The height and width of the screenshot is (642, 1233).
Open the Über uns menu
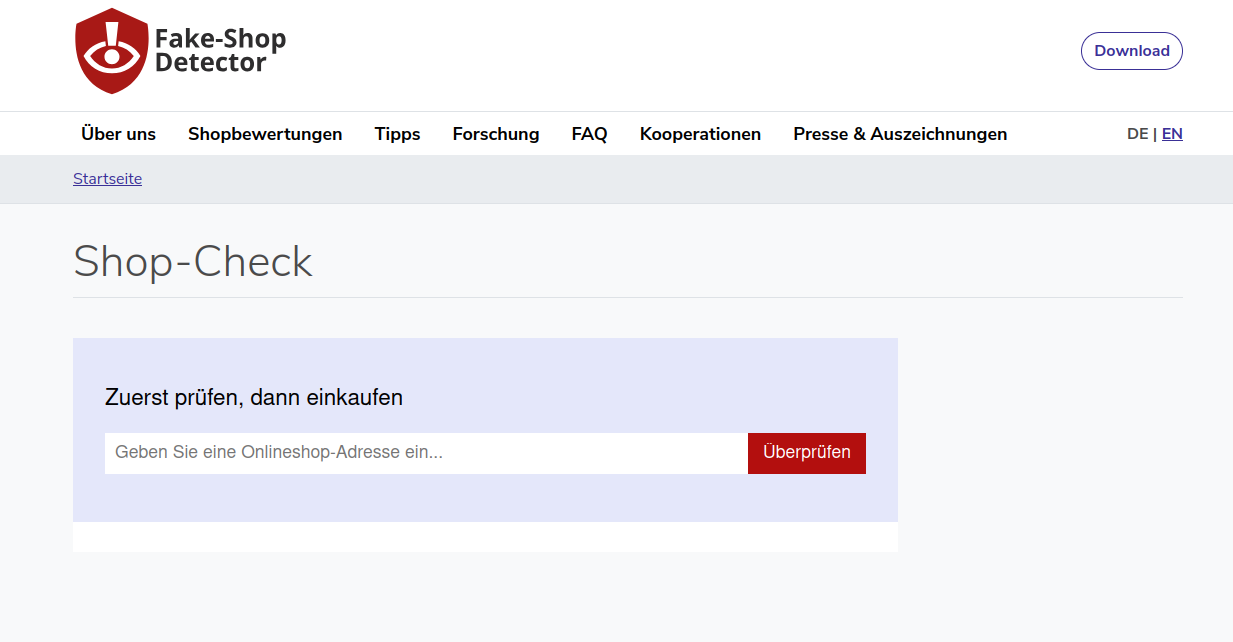tap(118, 134)
